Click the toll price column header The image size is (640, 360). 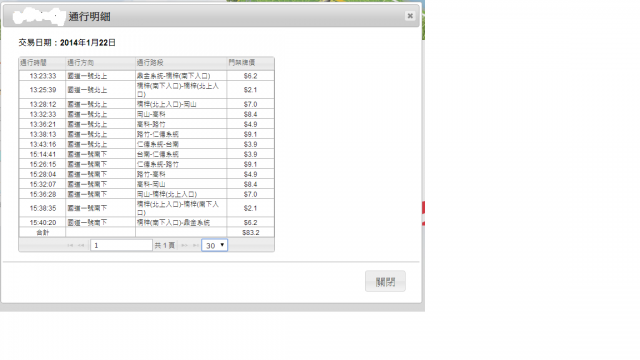[250, 63]
